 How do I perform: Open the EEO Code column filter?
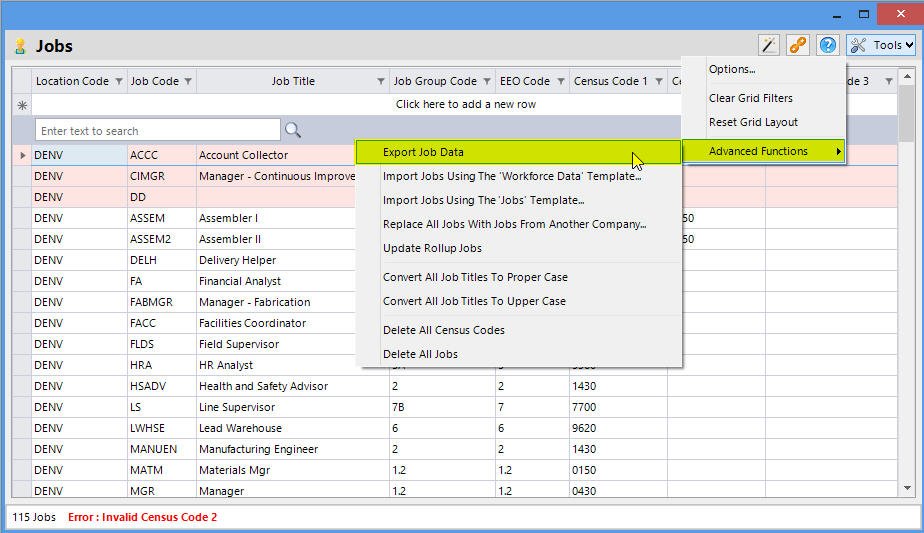tap(560, 81)
